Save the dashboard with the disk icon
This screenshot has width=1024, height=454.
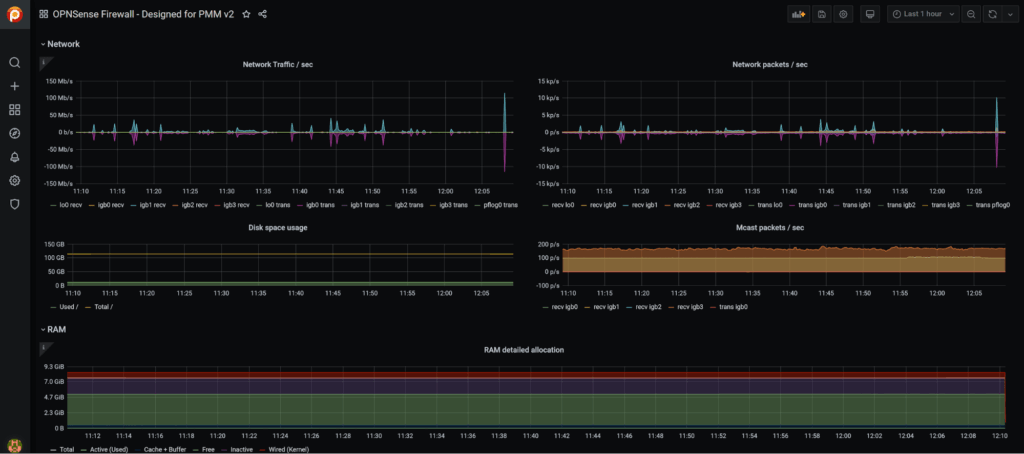[821, 15]
